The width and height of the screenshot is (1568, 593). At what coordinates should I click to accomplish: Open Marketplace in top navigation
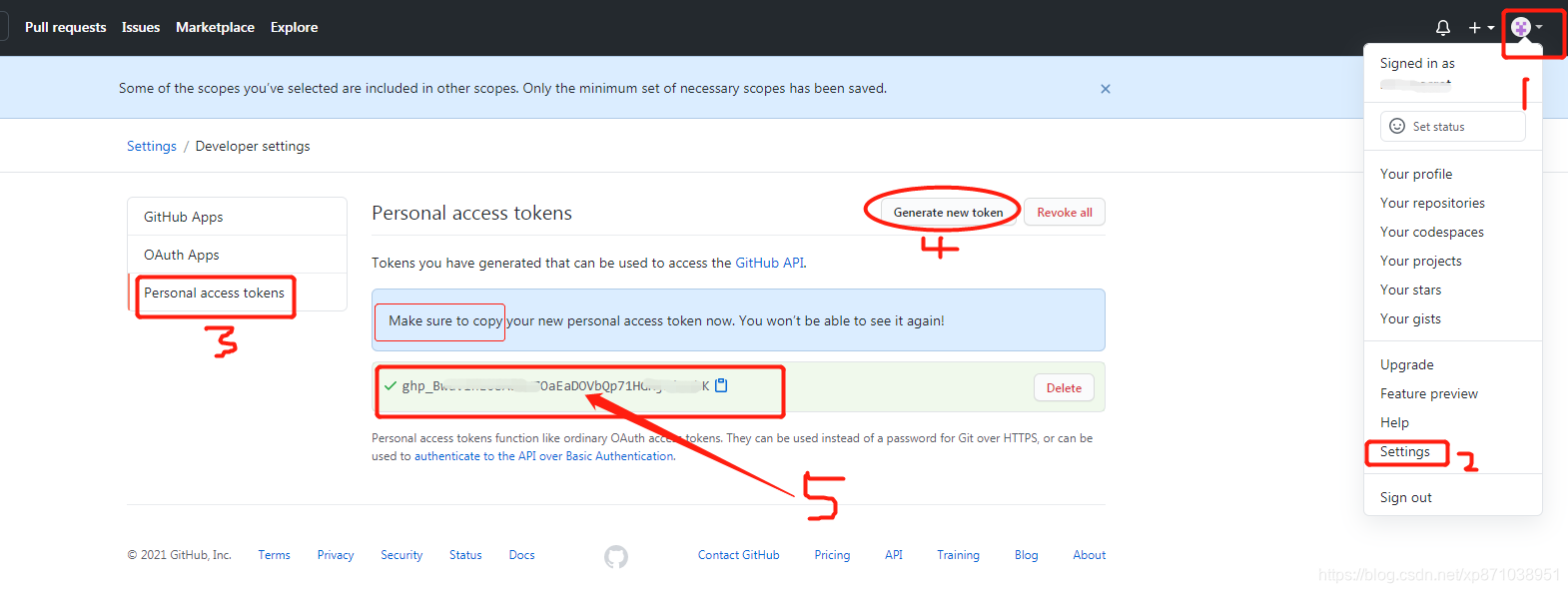[x=215, y=27]
